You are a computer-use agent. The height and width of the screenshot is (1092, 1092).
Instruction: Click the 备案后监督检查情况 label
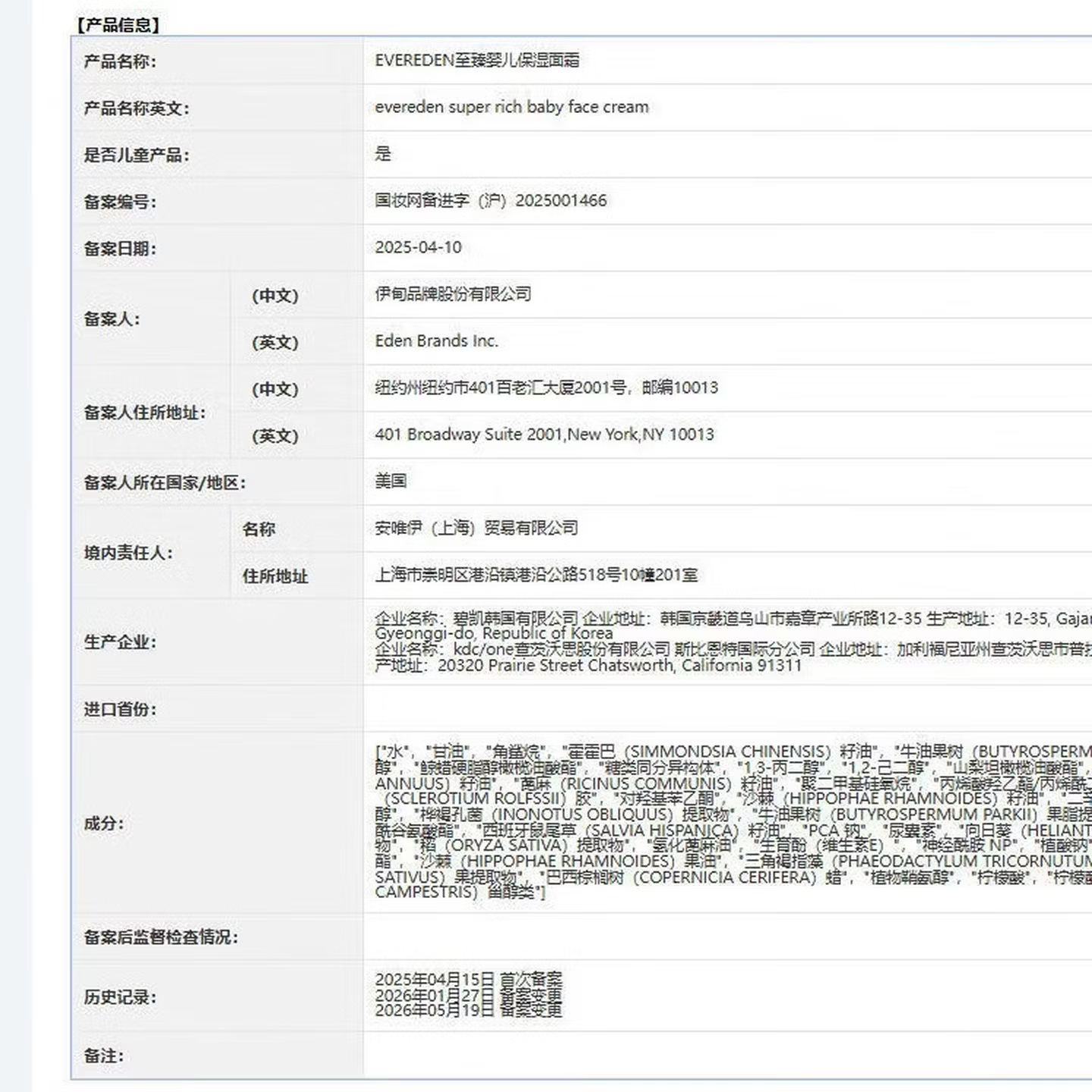click(161, 937)
